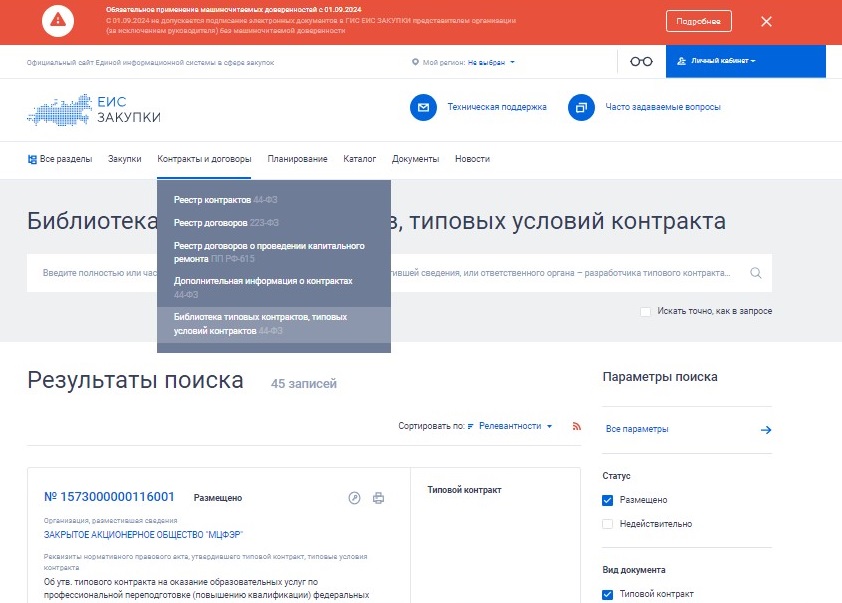The image size is (842, 603).
Task: Click the Подробнее button in banner
Action: click(x=698, y=19)
